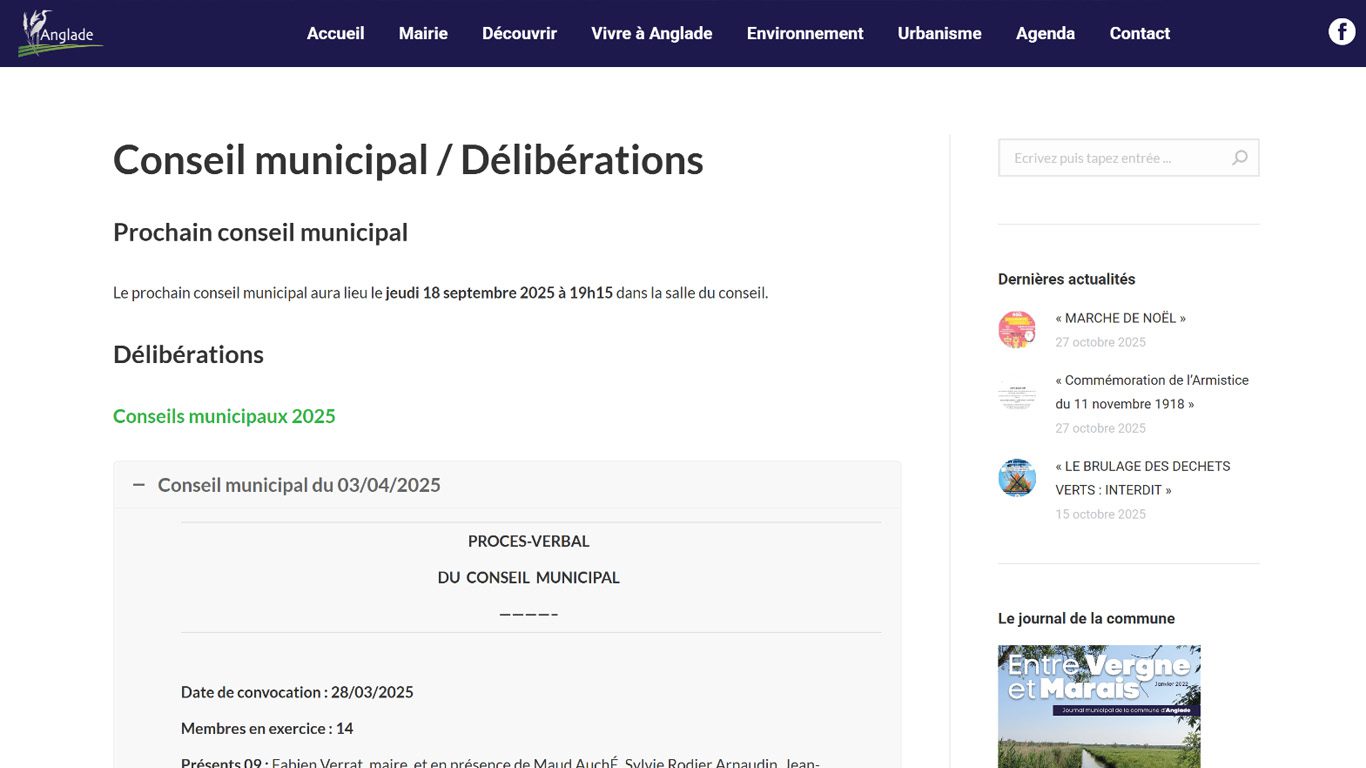Go to the Contact page
Image resolution: width=1366 pixels, height=768 pixels.
(1139, 33)
